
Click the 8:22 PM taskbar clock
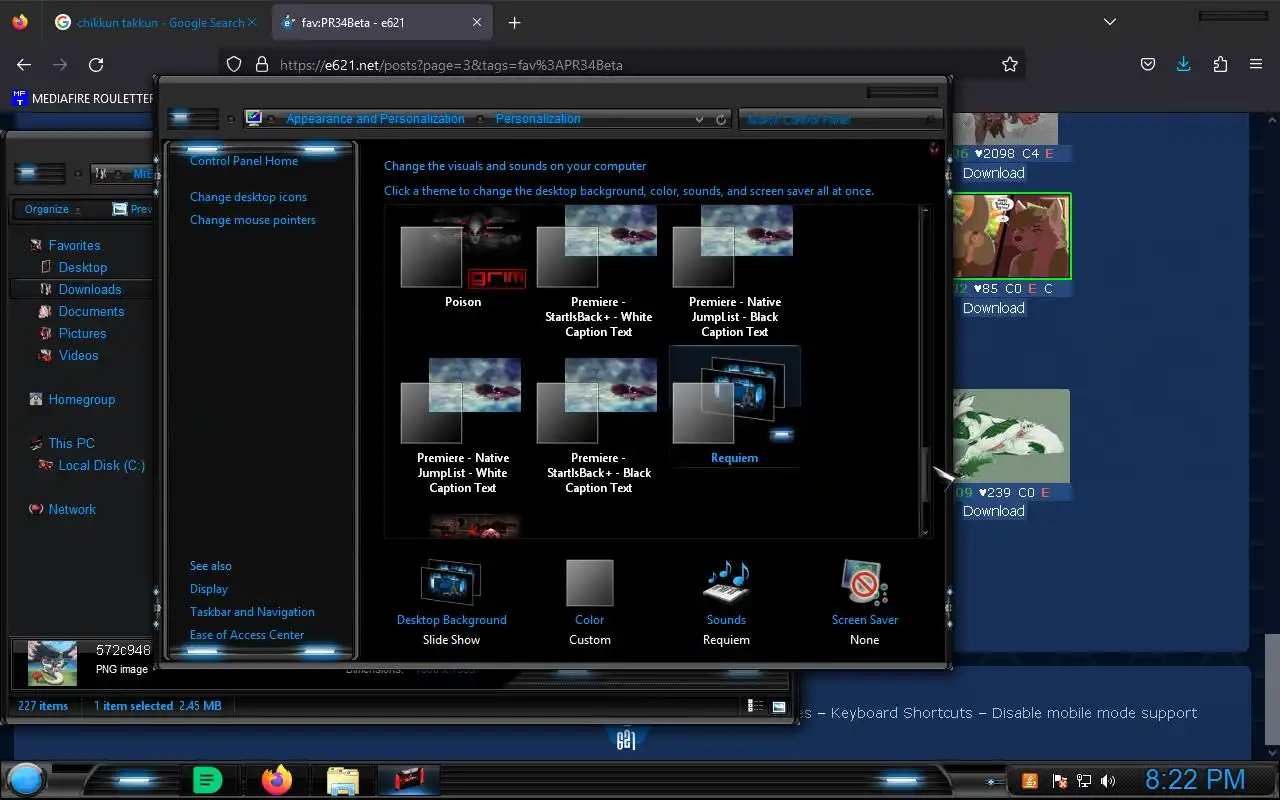point(1195,780)
